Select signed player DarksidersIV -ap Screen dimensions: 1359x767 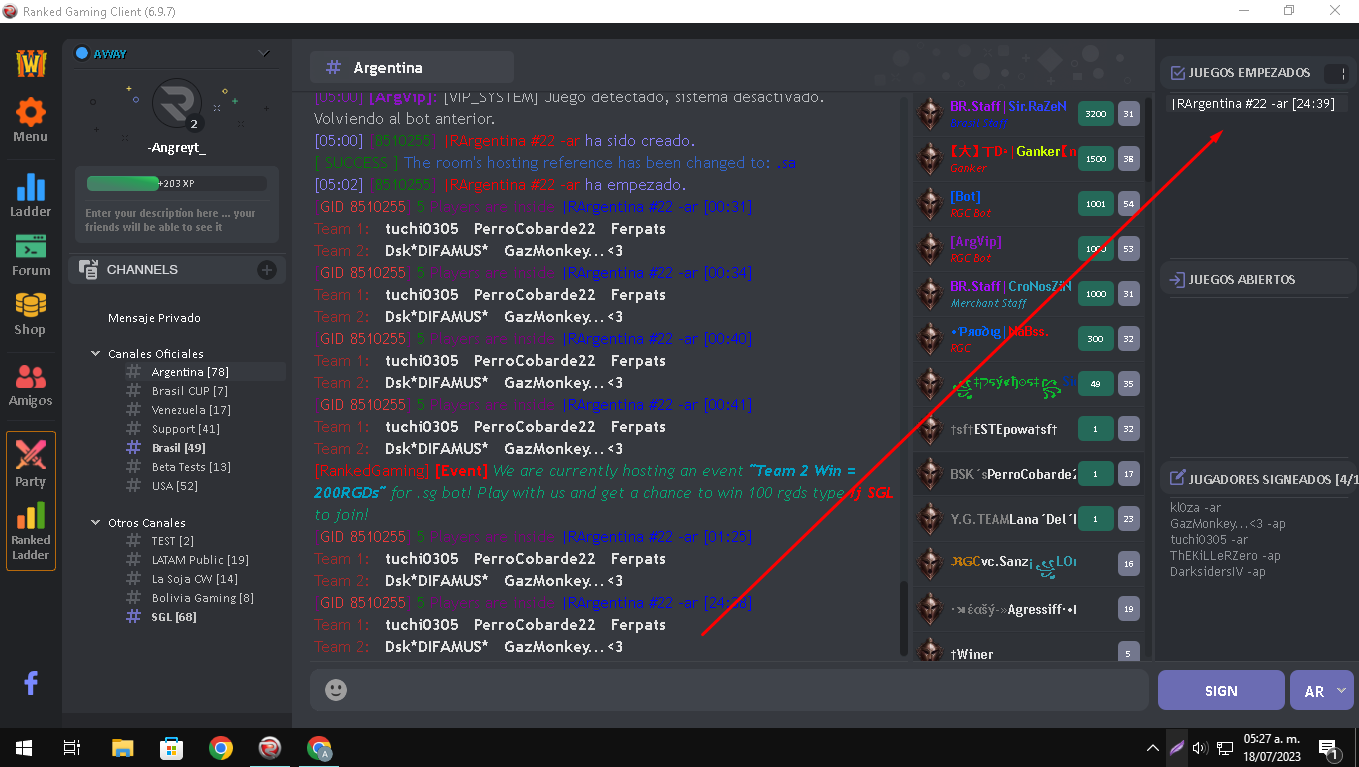coord(1217,572)
